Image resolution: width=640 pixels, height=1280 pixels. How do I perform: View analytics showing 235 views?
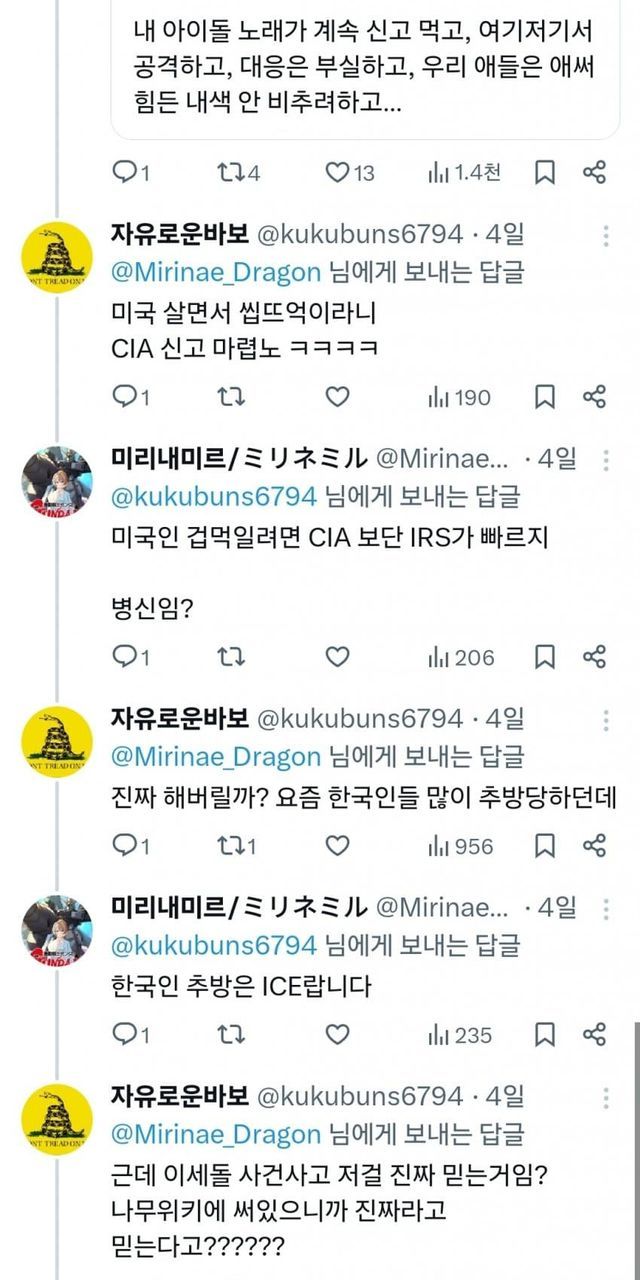[460, 1034]
